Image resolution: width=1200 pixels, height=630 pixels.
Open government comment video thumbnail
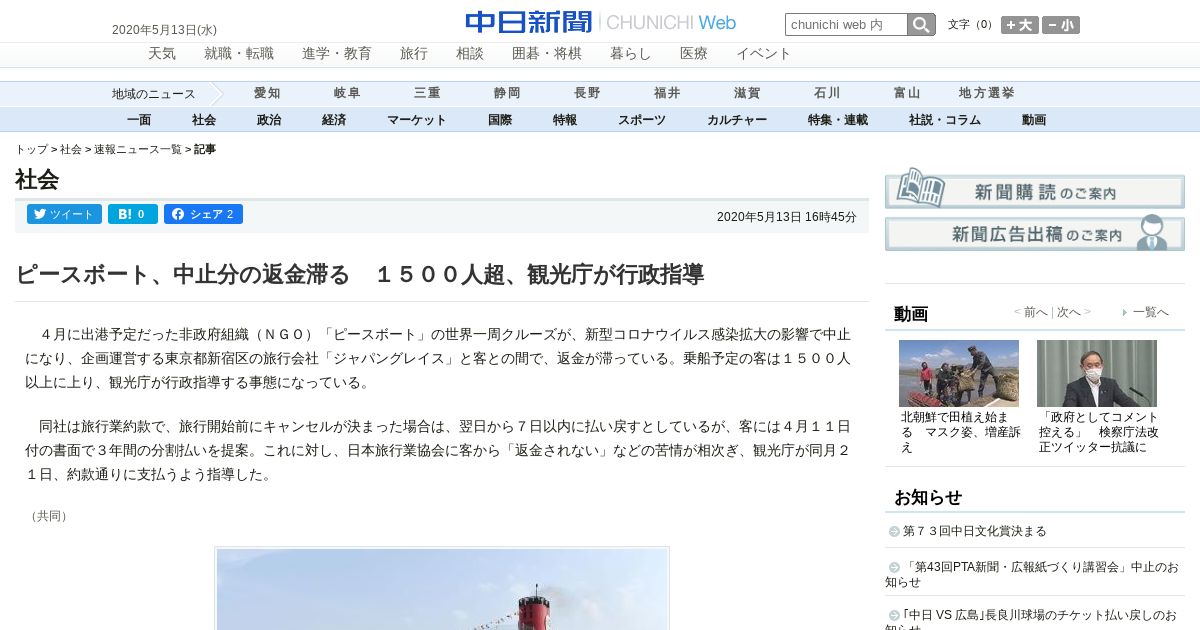1097,373
